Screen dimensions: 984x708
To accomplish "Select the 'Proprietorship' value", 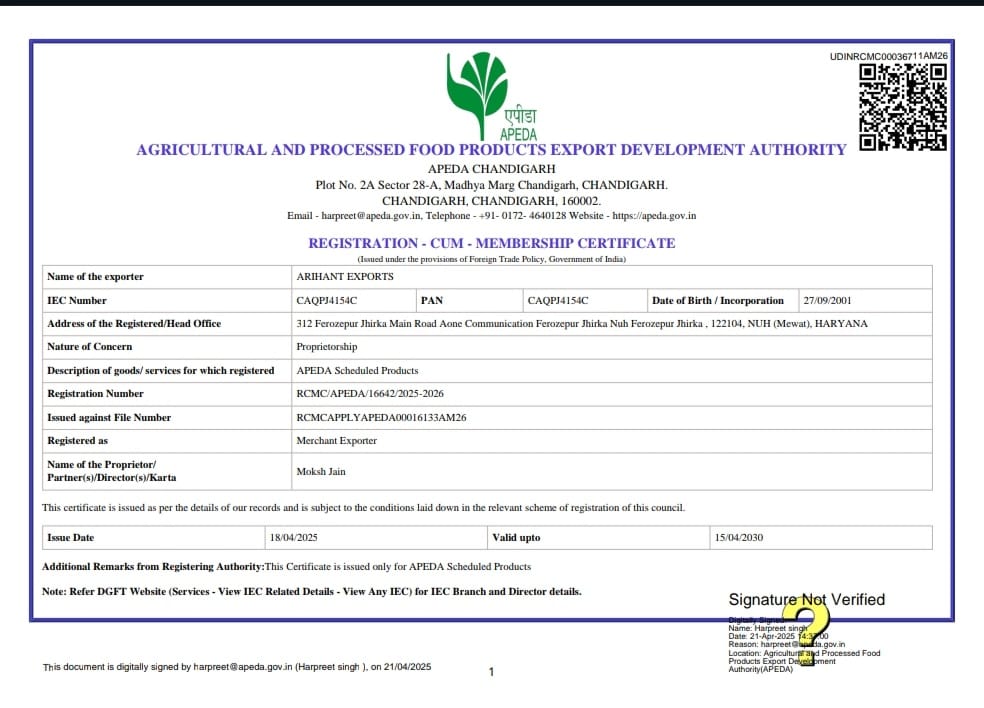I will [x=326, y=346].
